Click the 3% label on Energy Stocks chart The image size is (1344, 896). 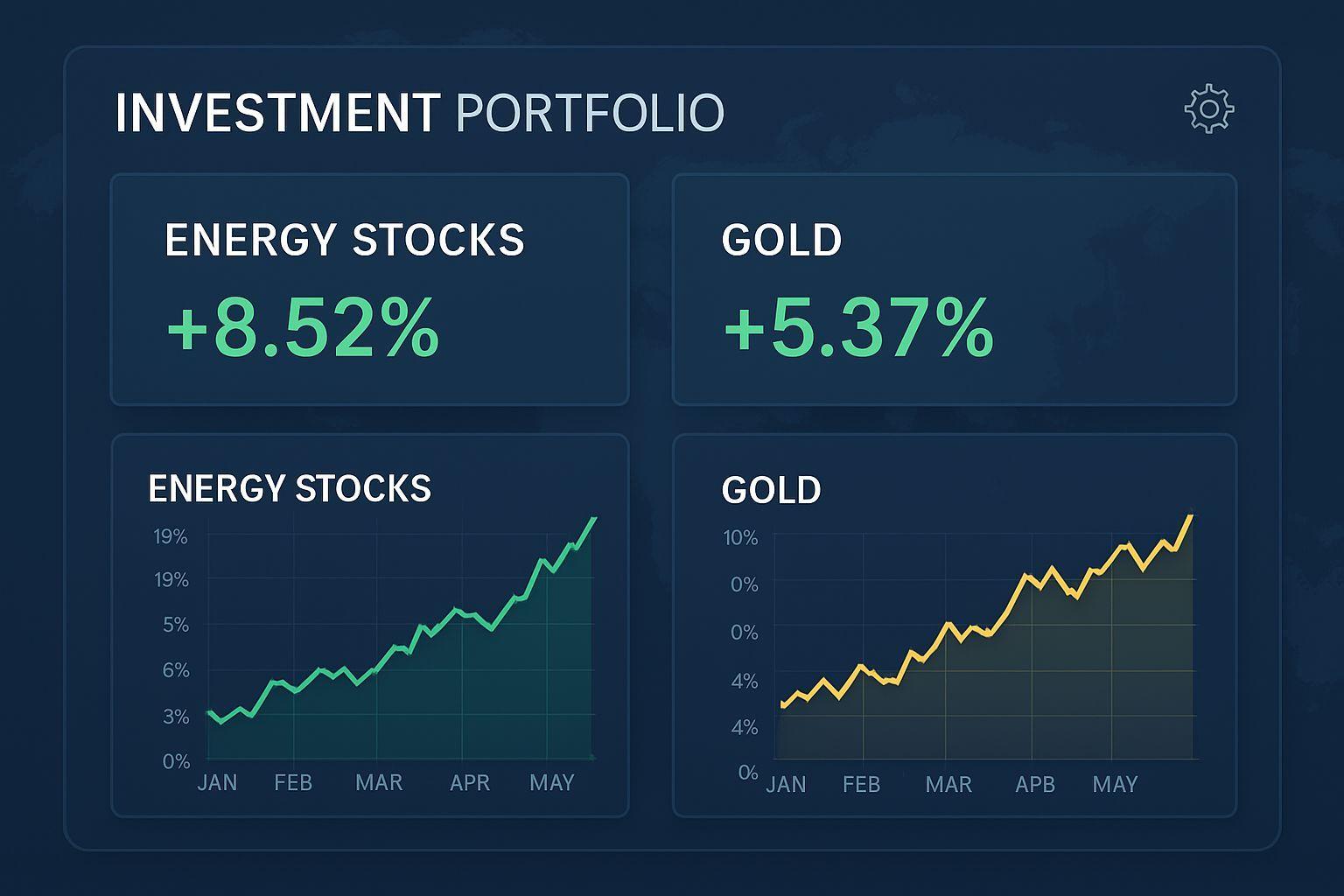176,717
